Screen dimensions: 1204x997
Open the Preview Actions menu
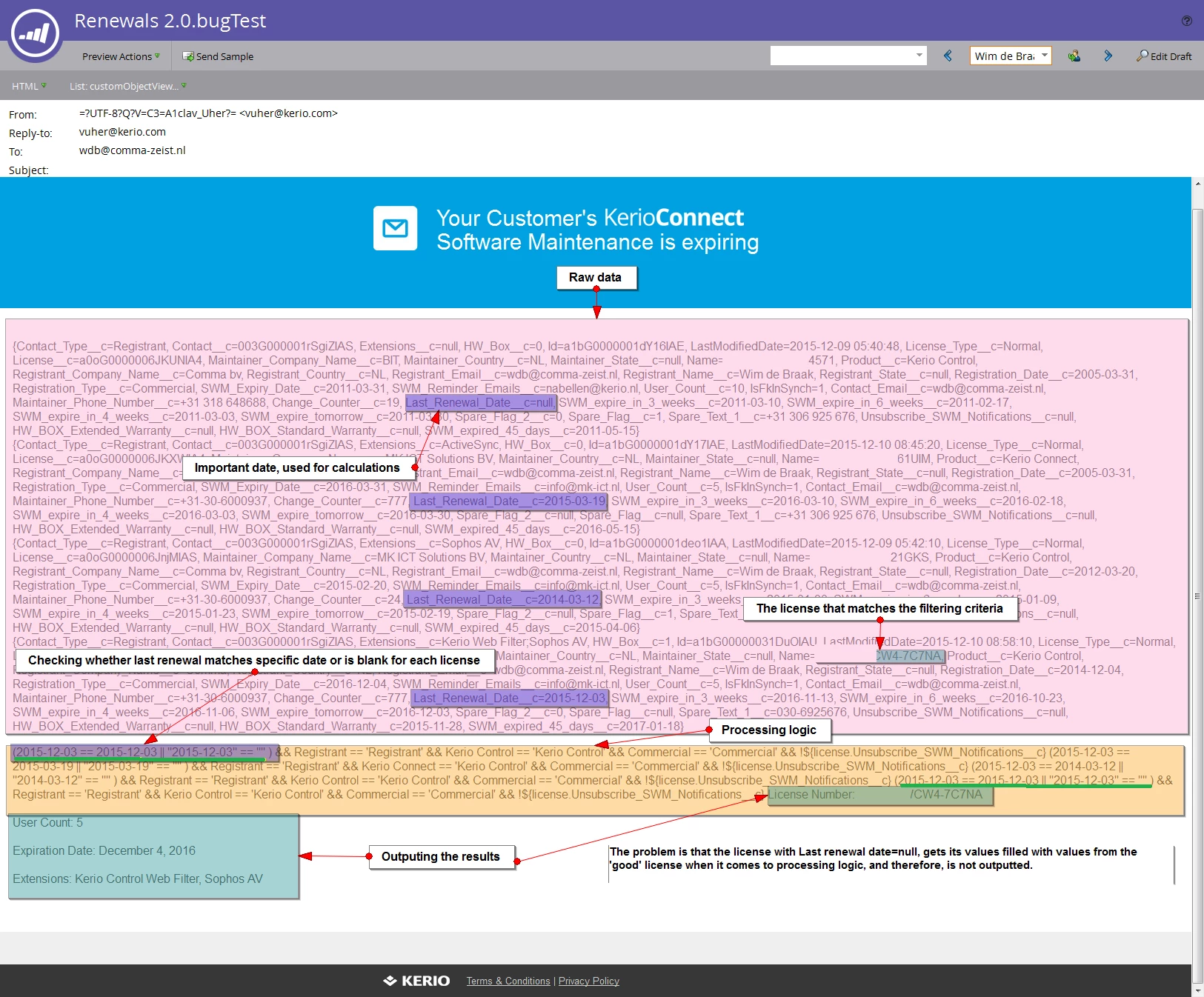click(121, 56)
